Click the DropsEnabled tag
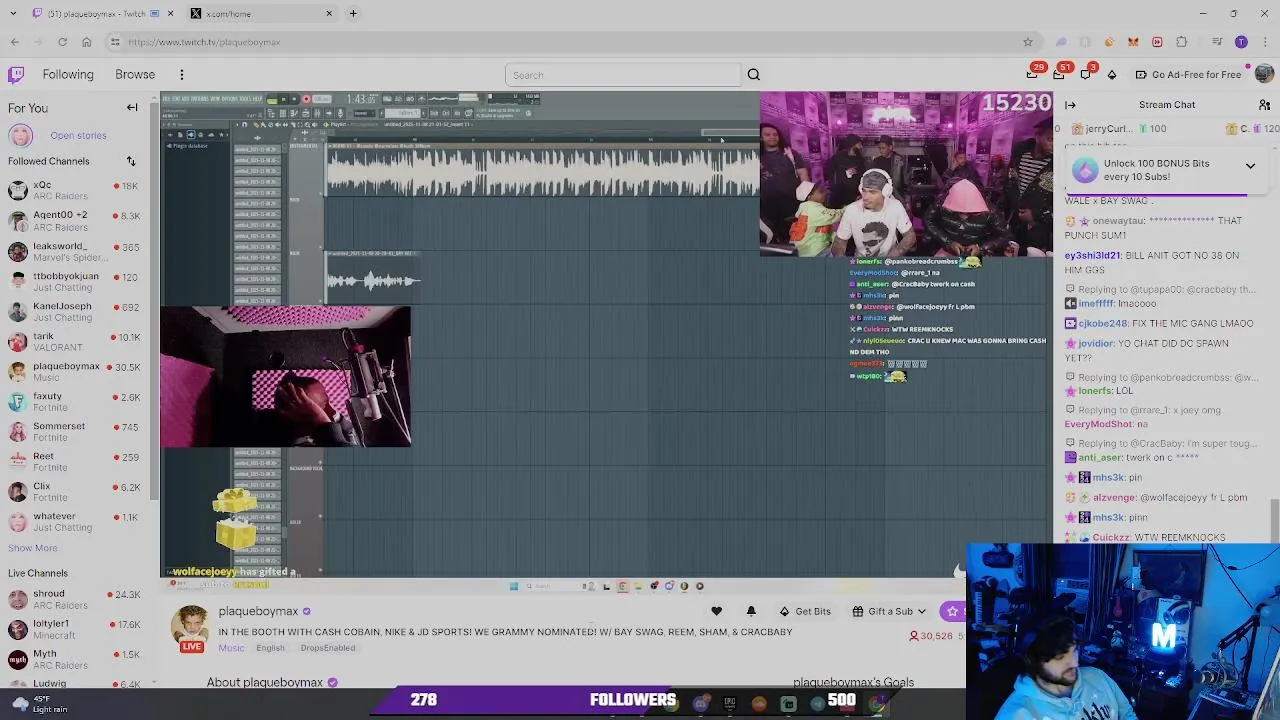 click(327, 648)
